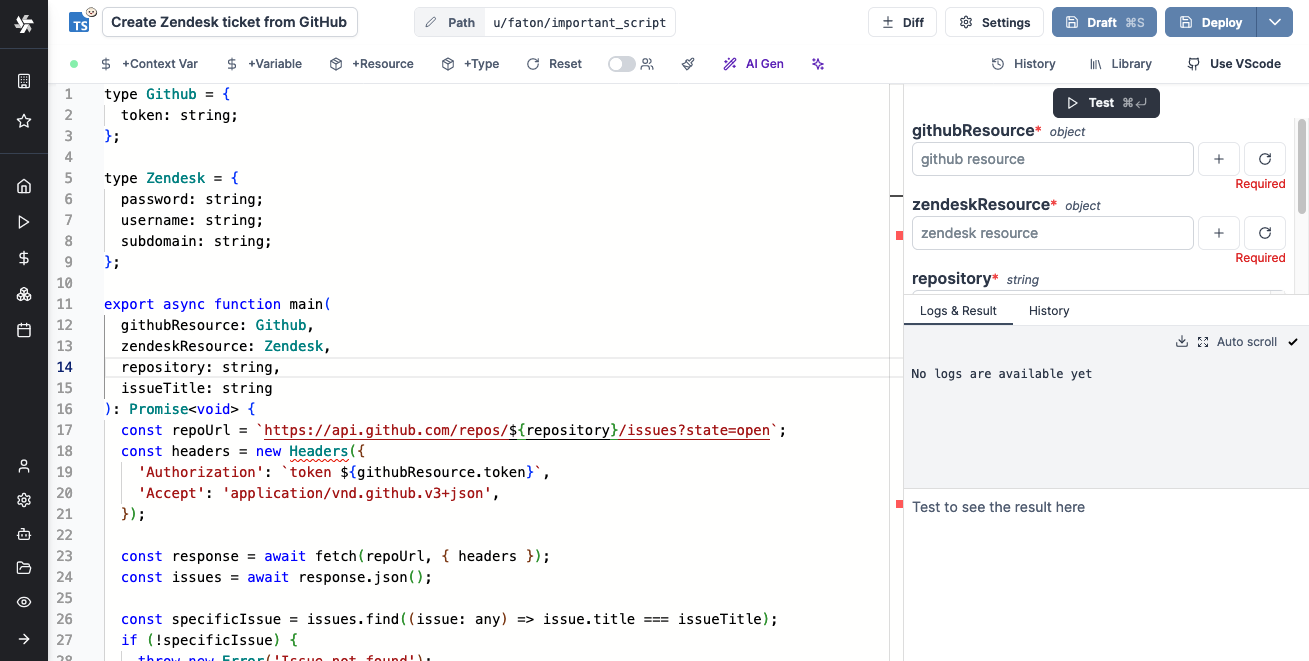Open Variables via the sidebar dollar icon
The width and height of the screenshot is (1309, 661).
pos(24,258)
